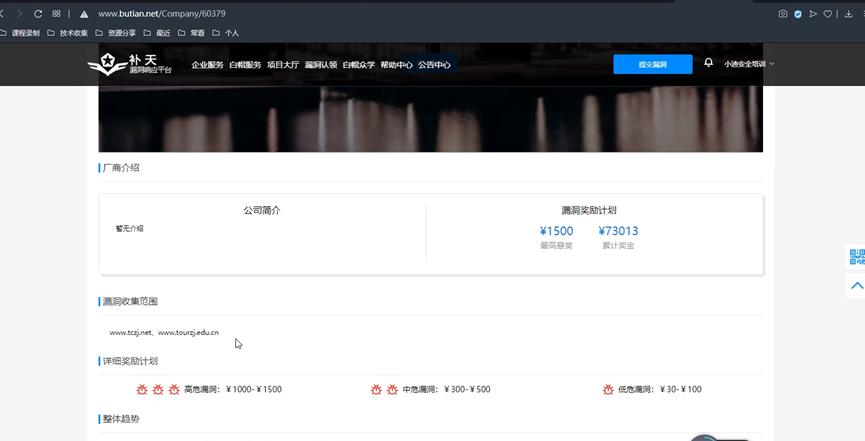Click the first bug icon beside 高危漏洞

pos(142,390)
